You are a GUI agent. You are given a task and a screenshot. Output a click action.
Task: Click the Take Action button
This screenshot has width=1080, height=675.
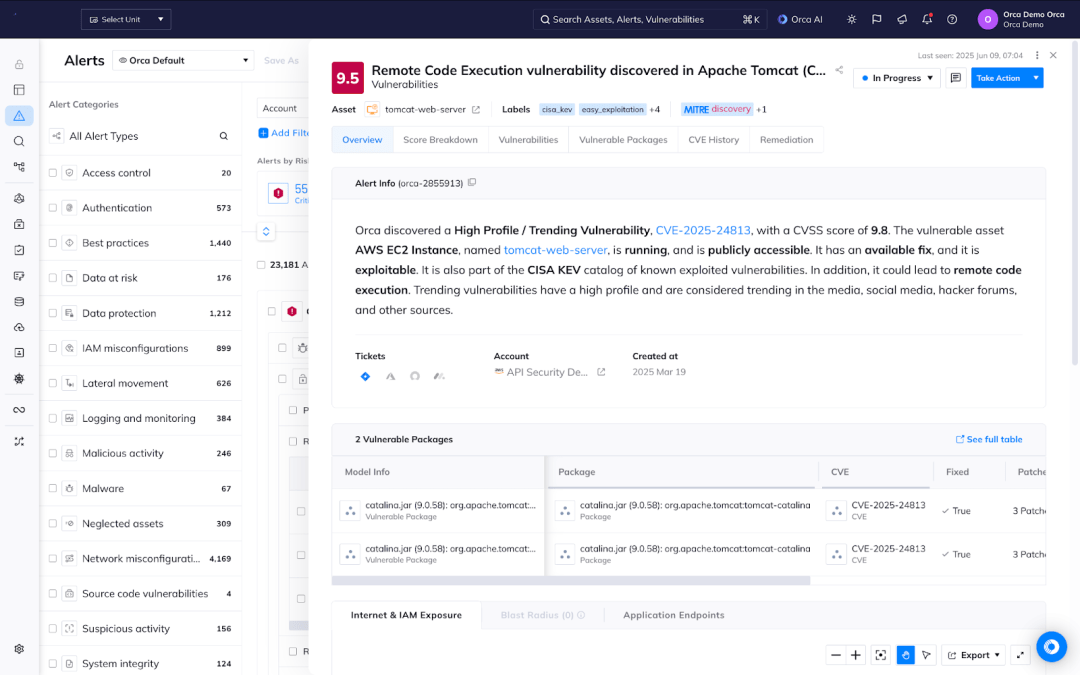tap(999, 78)
